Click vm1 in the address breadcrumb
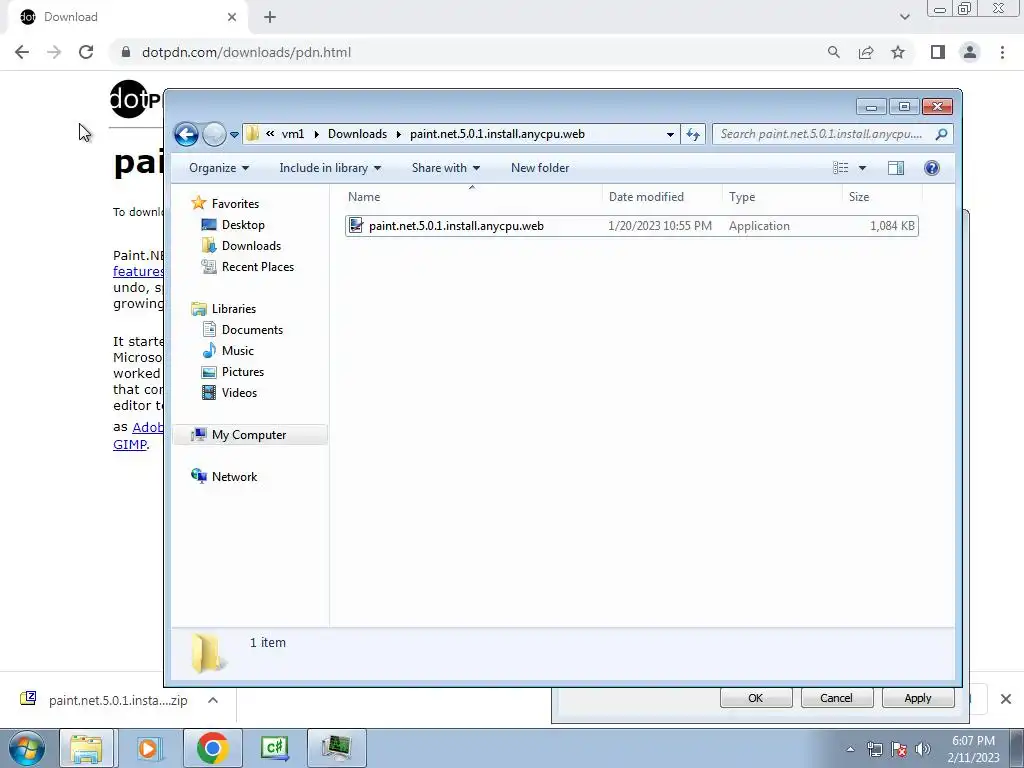The image size is (1024, 768). 293,134
